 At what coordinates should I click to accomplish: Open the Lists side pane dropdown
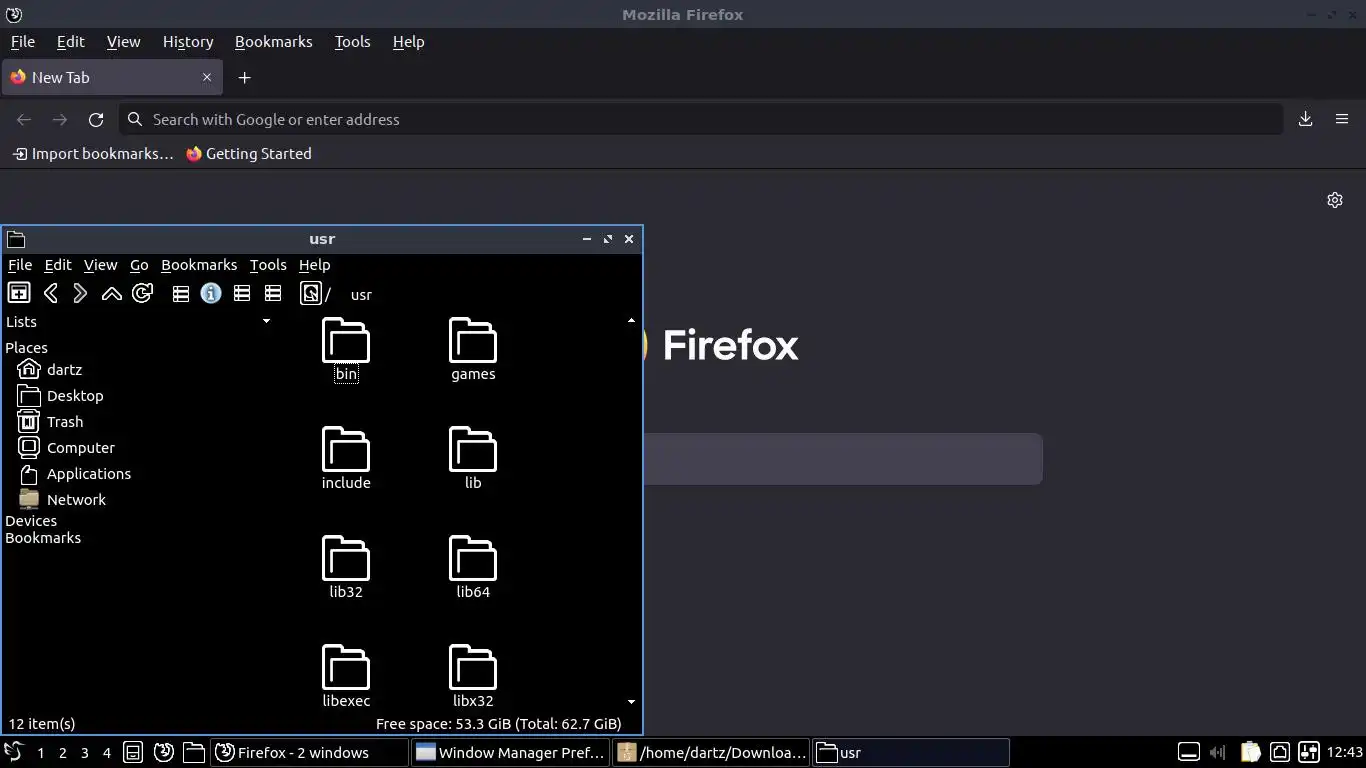[266, 321]
